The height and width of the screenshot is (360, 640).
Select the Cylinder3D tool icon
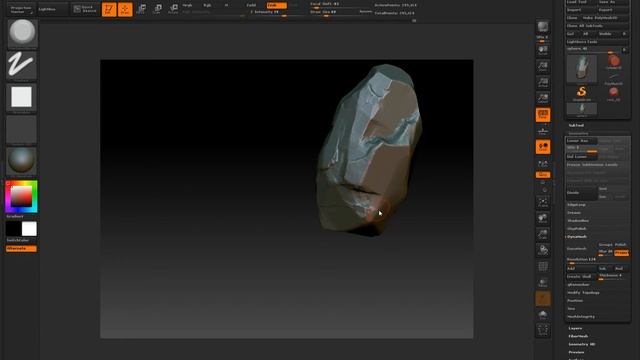click(x=613, y=62)
